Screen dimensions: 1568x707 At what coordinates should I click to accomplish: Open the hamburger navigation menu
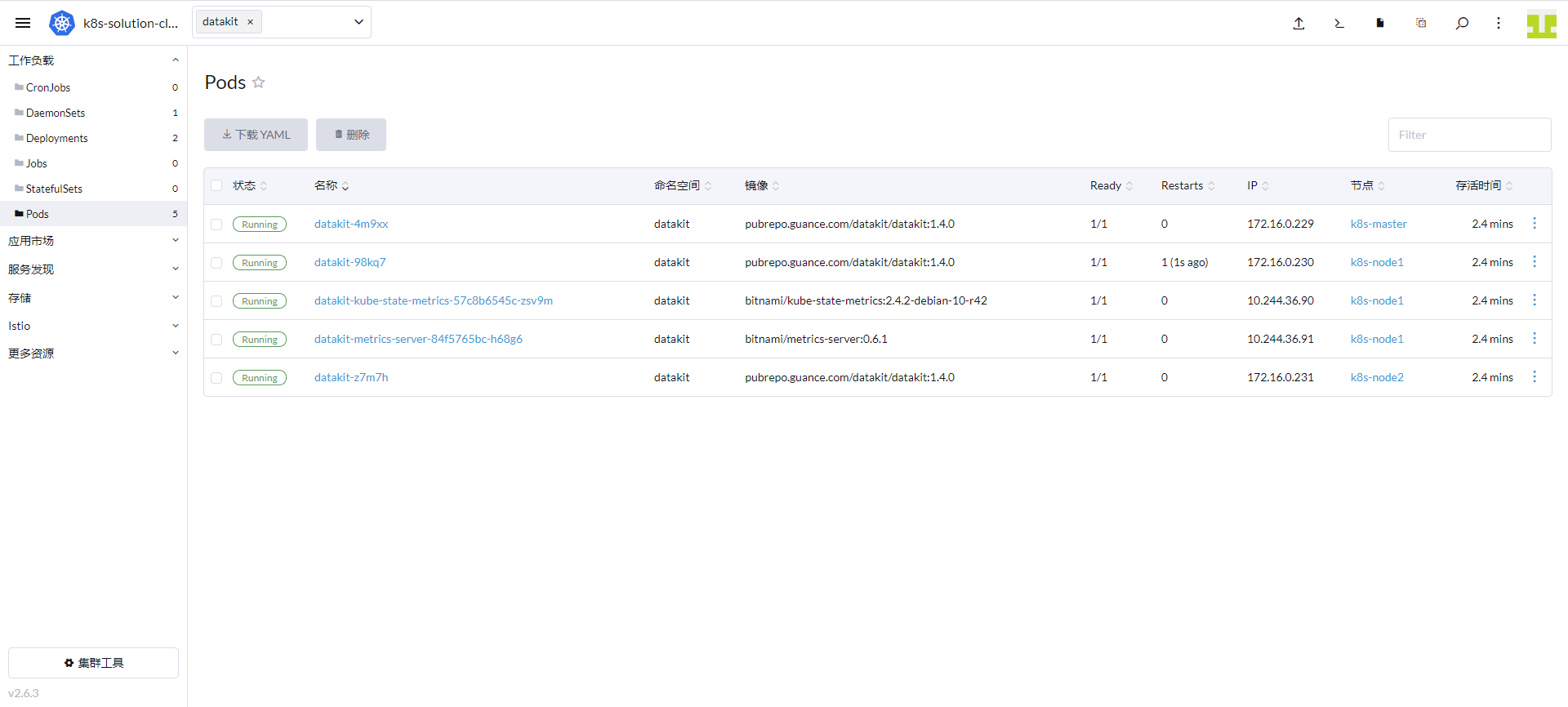23,23
